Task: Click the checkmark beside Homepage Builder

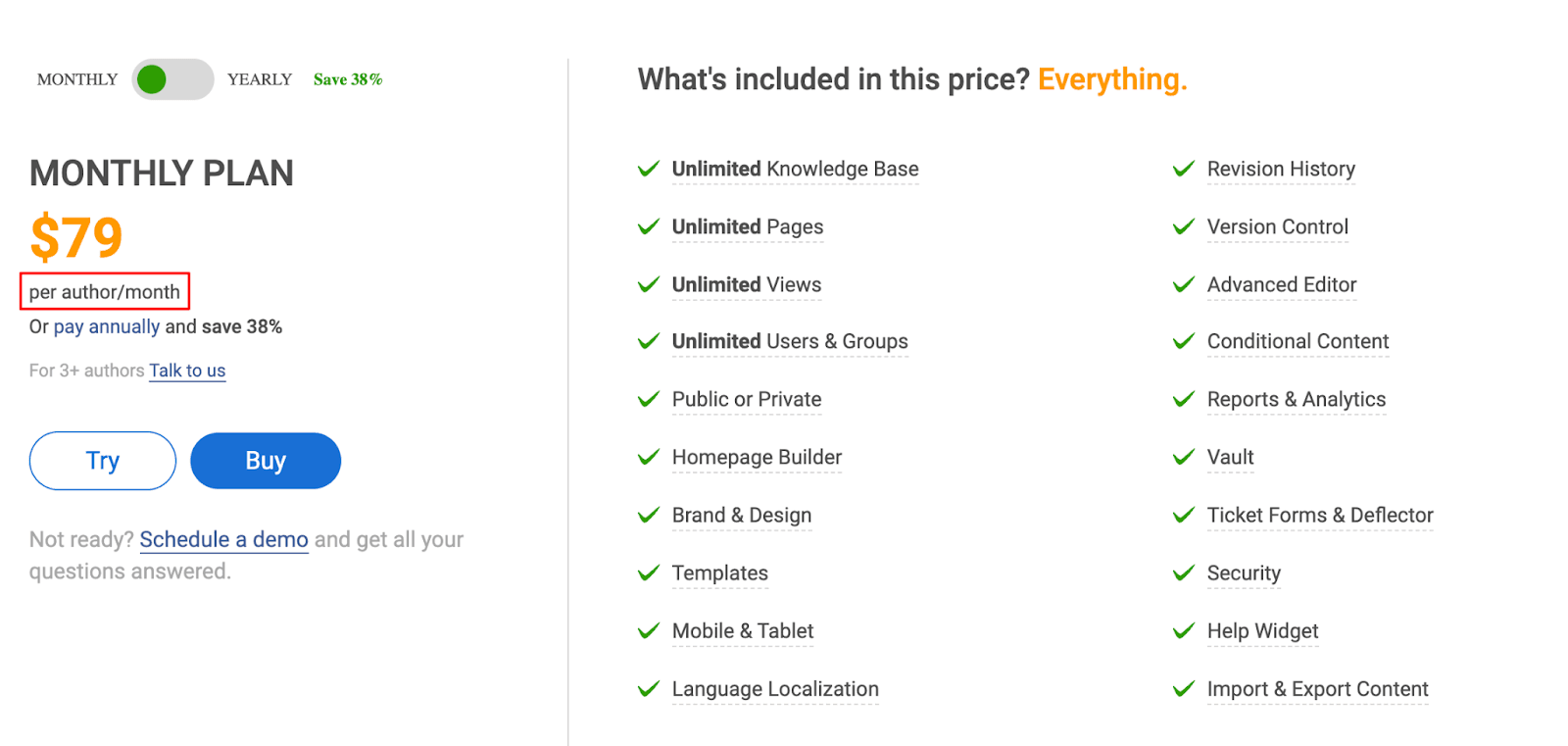Action: [x=649, y=457]
